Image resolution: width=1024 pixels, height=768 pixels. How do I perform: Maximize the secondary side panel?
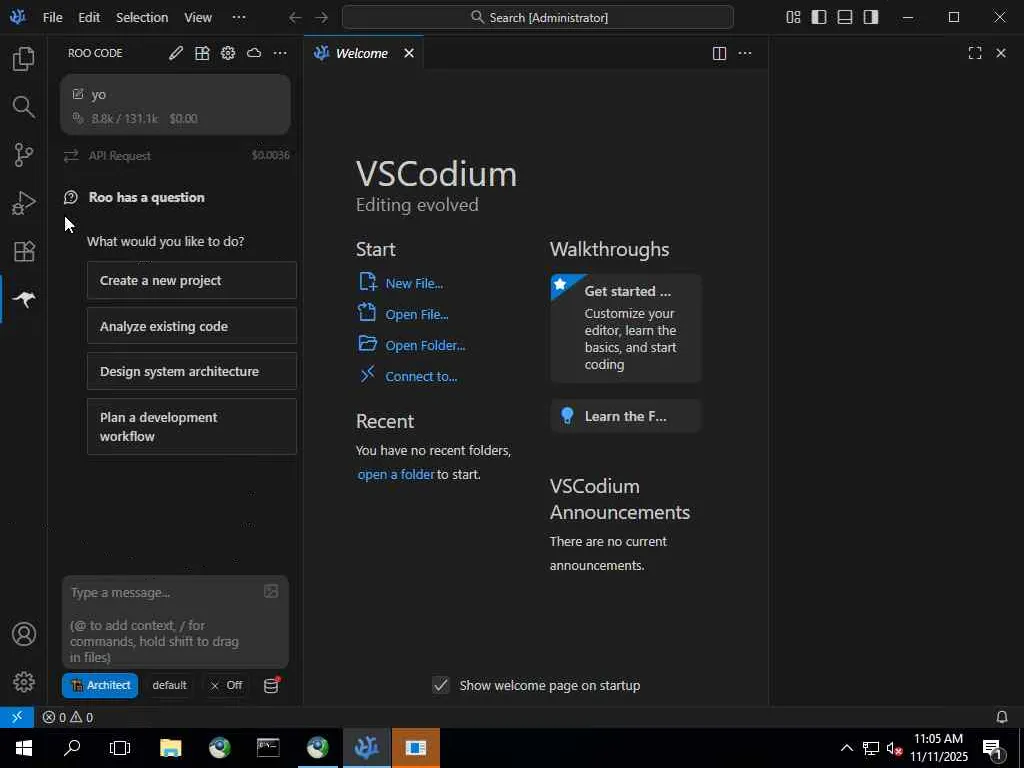pyautogui.click(x=975, y=54)
